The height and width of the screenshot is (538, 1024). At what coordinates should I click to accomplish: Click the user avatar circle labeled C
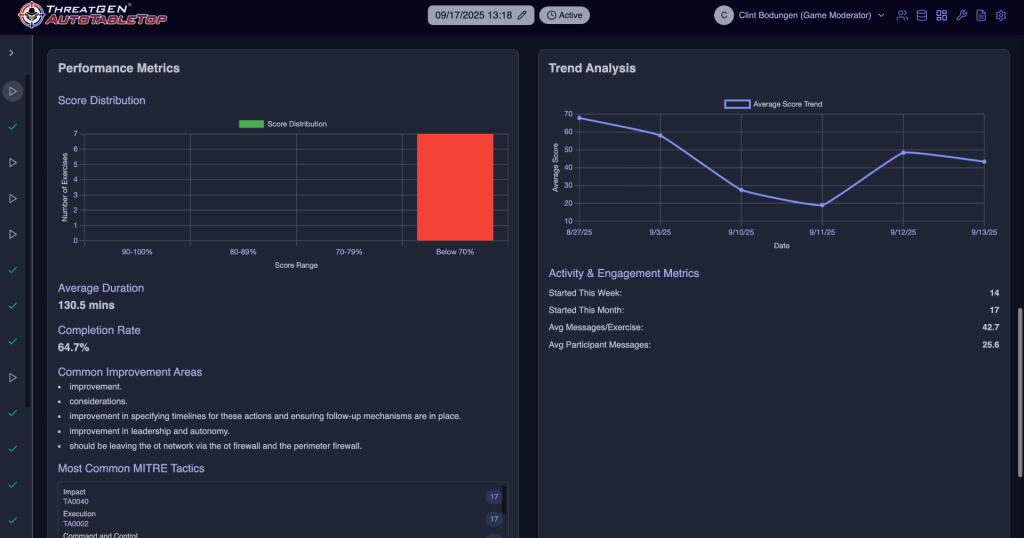click(x=724, y=15)
